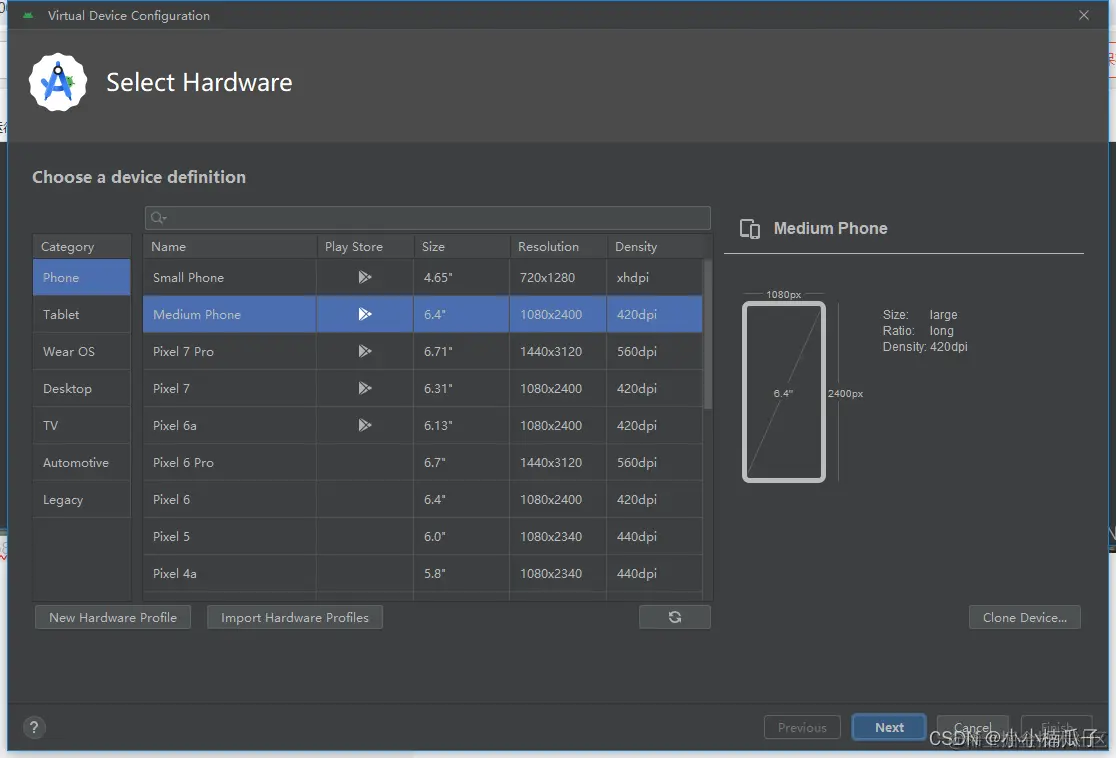Click the Medium Phone preview outline

[784, 391]
